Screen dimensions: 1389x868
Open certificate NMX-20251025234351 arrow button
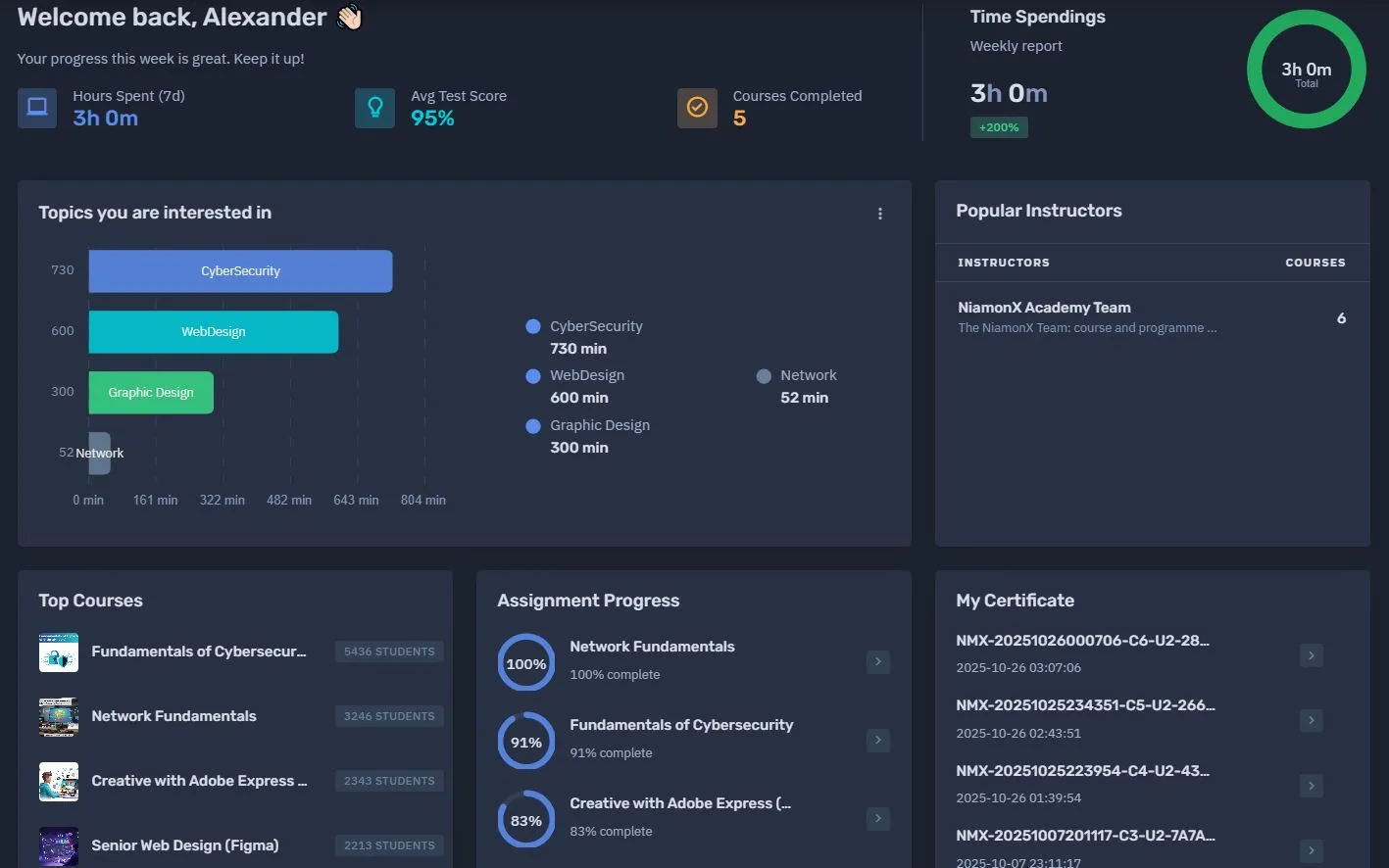click(1311, 721)
